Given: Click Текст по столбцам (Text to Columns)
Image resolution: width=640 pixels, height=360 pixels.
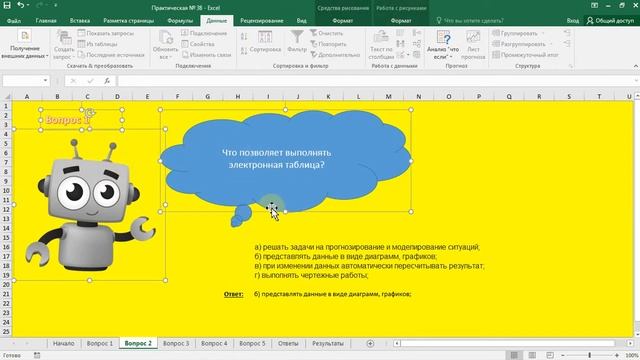Looking at the screenshot, I should click(381, 45).
